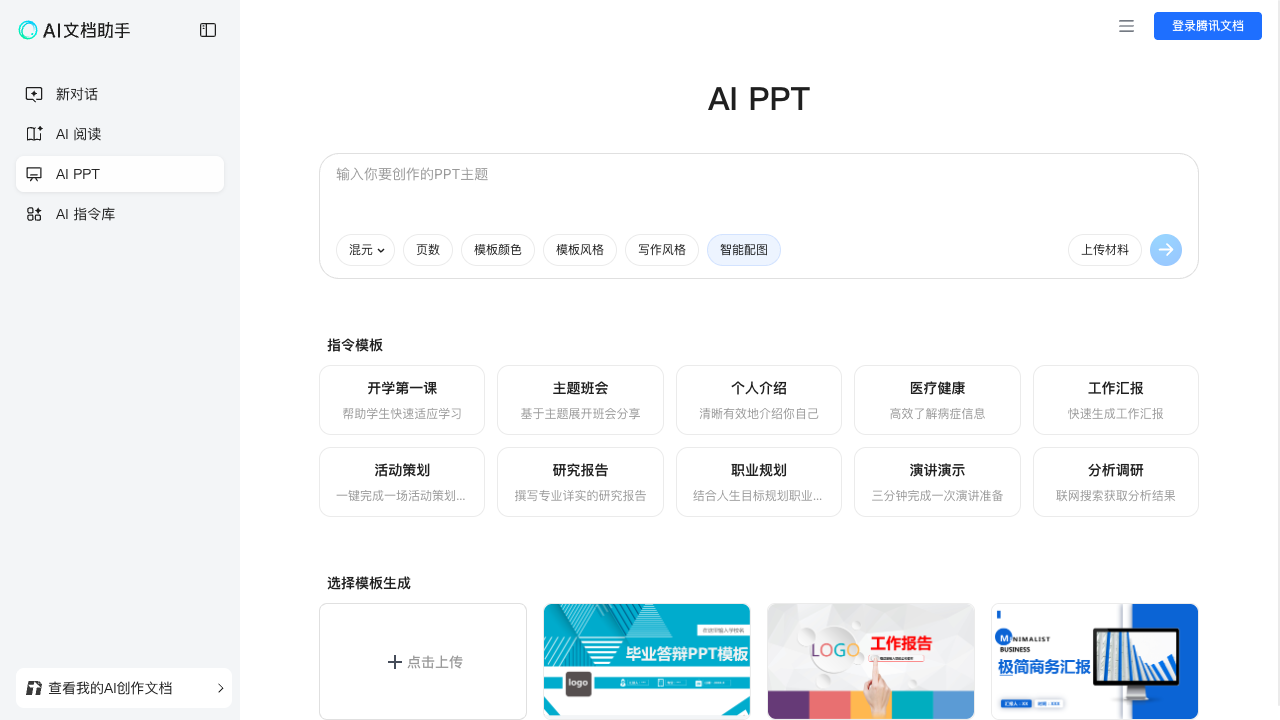Click the AI文档助手 logo

75,30
